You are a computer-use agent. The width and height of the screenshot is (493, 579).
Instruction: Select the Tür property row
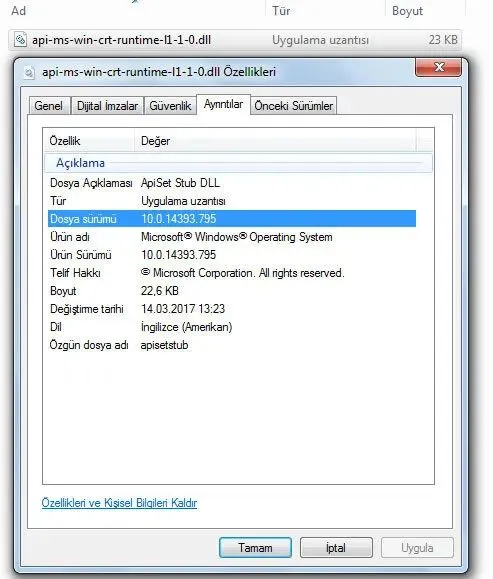(x=232, y=201)
